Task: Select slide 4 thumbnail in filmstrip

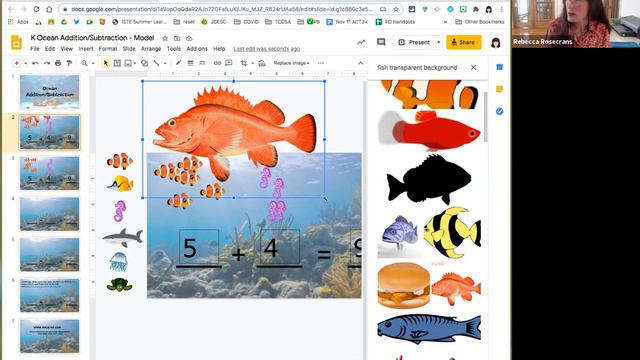Action: (x=49, y=214)
